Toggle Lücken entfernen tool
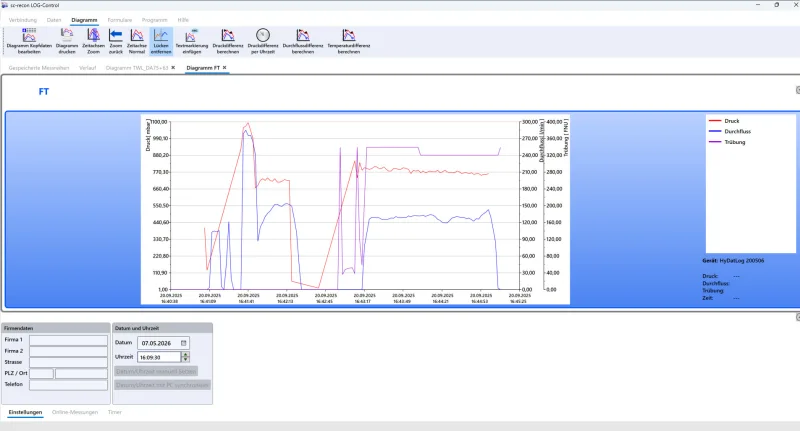Screen dimensions: 800x431 tap(161, 41)
